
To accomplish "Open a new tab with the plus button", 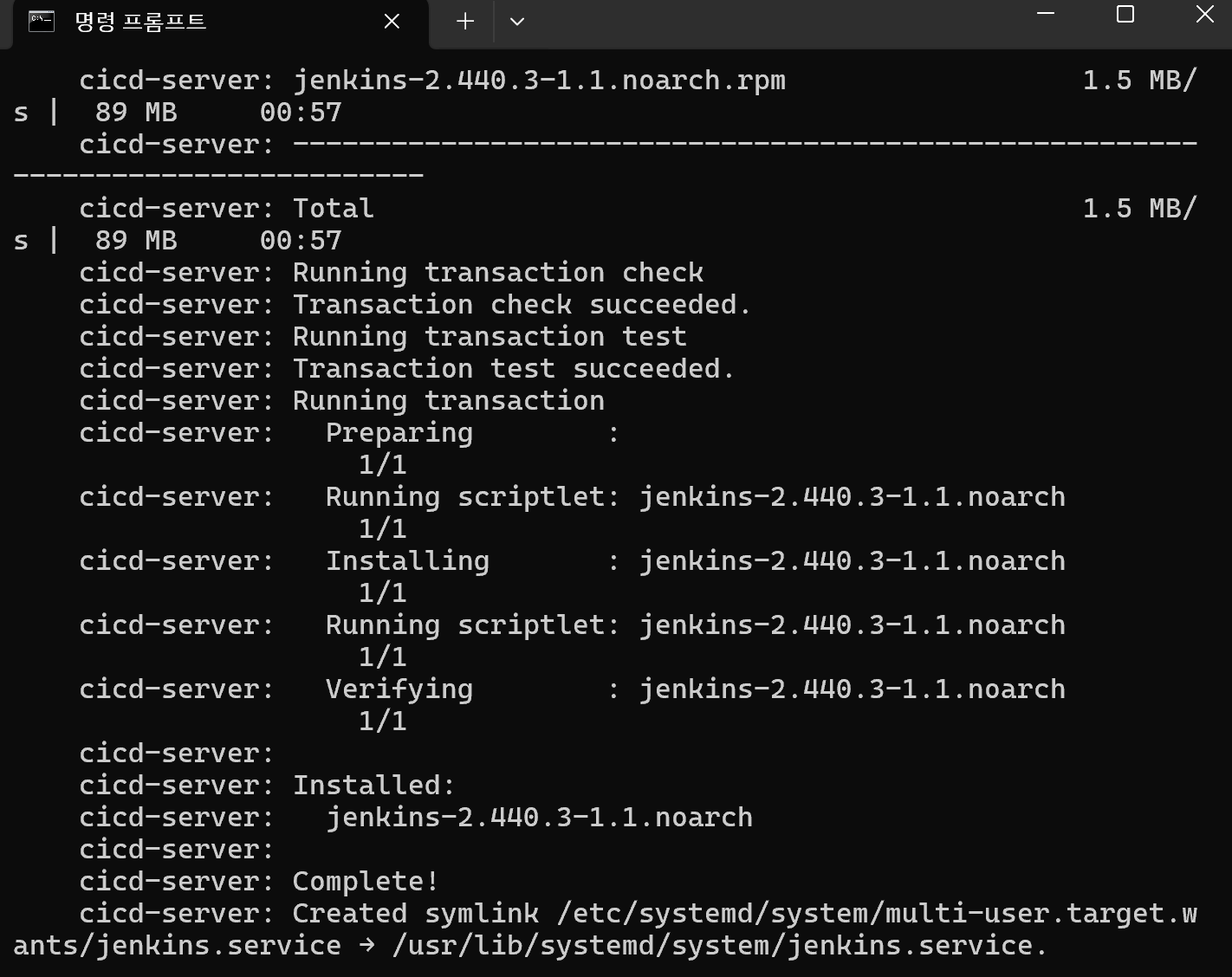I will point(465,22).
